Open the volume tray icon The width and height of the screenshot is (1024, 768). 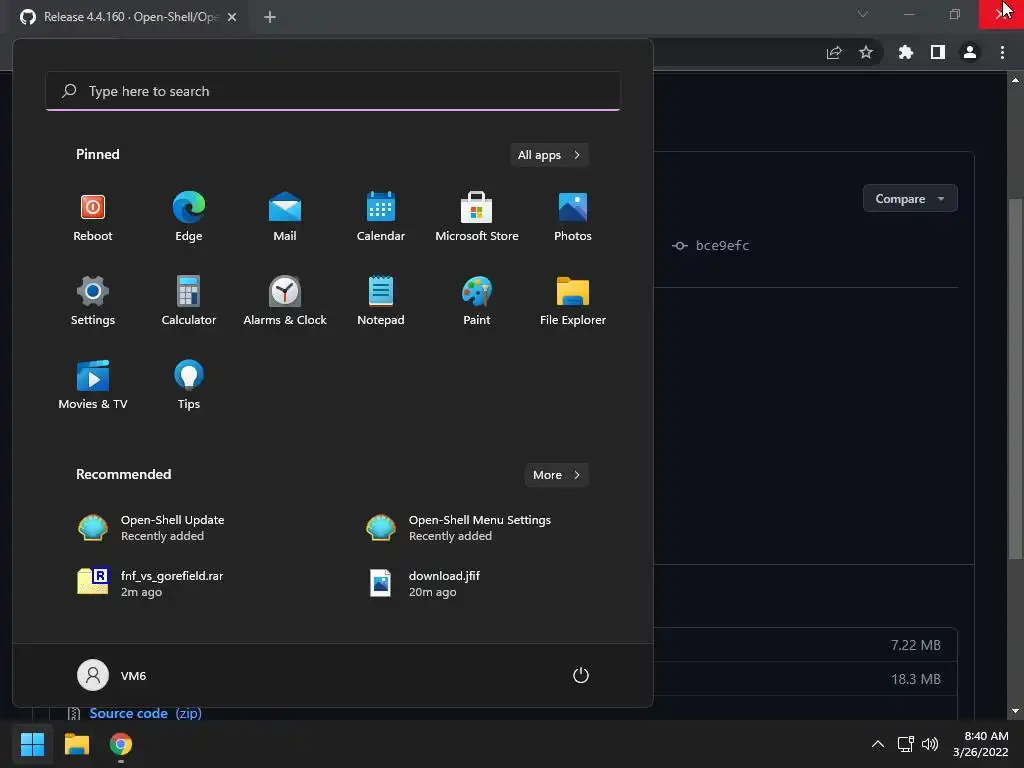pyautogui.click(x=930, y=744)
